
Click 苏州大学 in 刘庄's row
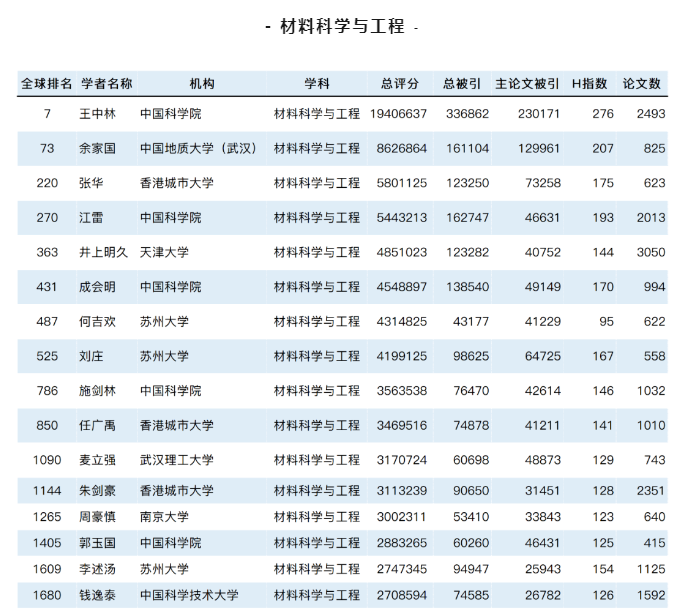[x=164, y=356]
